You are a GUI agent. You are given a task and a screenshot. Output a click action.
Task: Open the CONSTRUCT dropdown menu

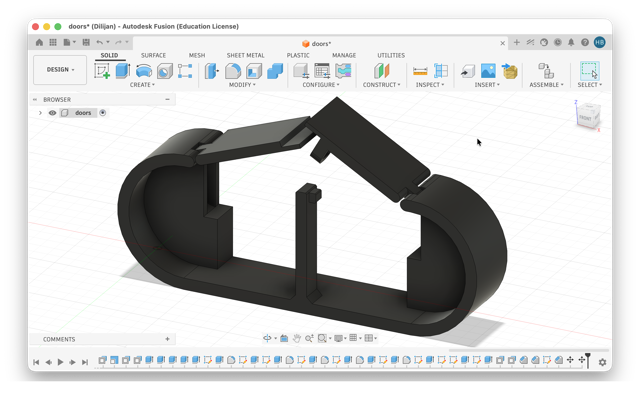click(382, 85)
